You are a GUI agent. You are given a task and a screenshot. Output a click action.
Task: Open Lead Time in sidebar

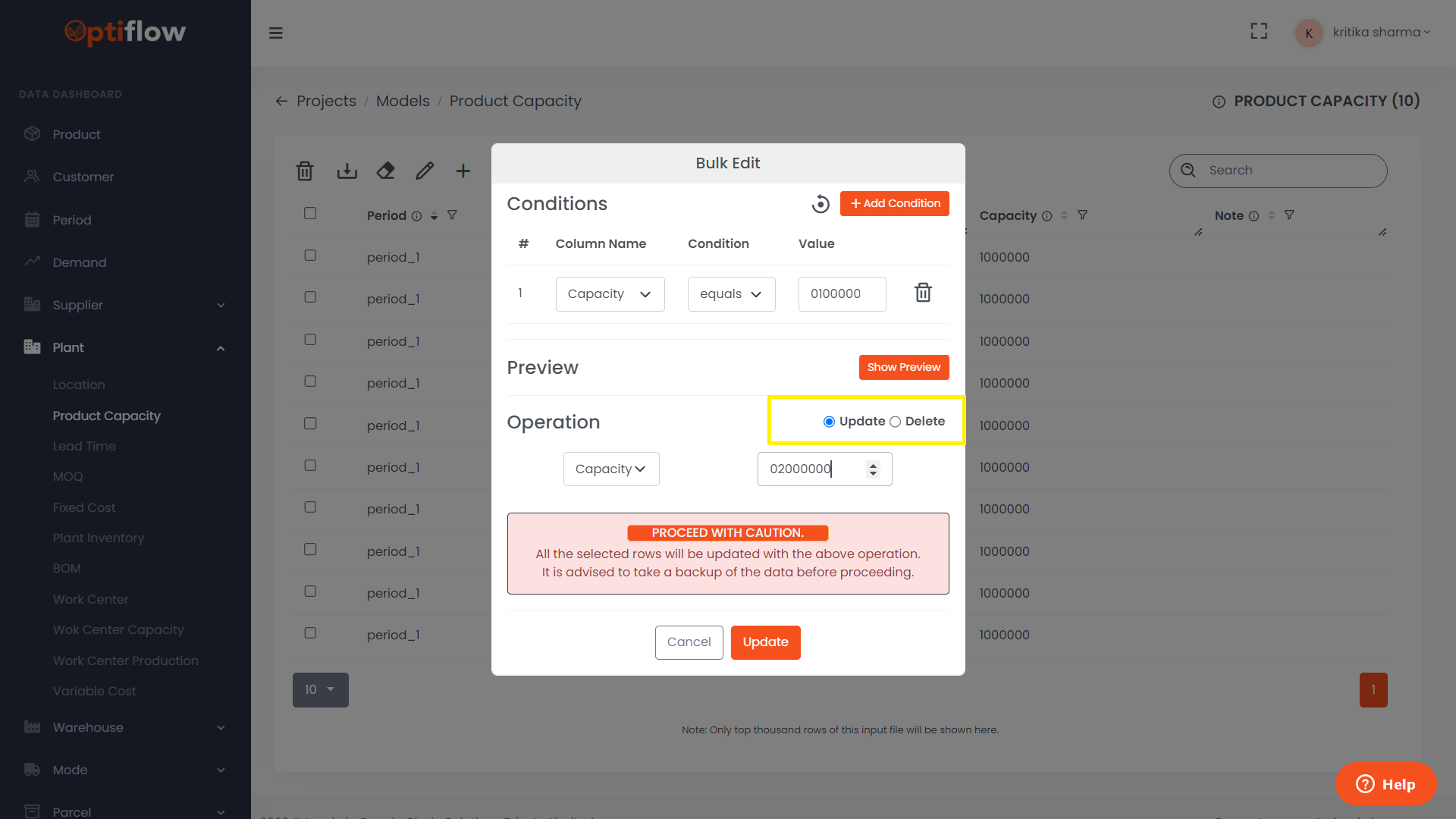point(84,446)
